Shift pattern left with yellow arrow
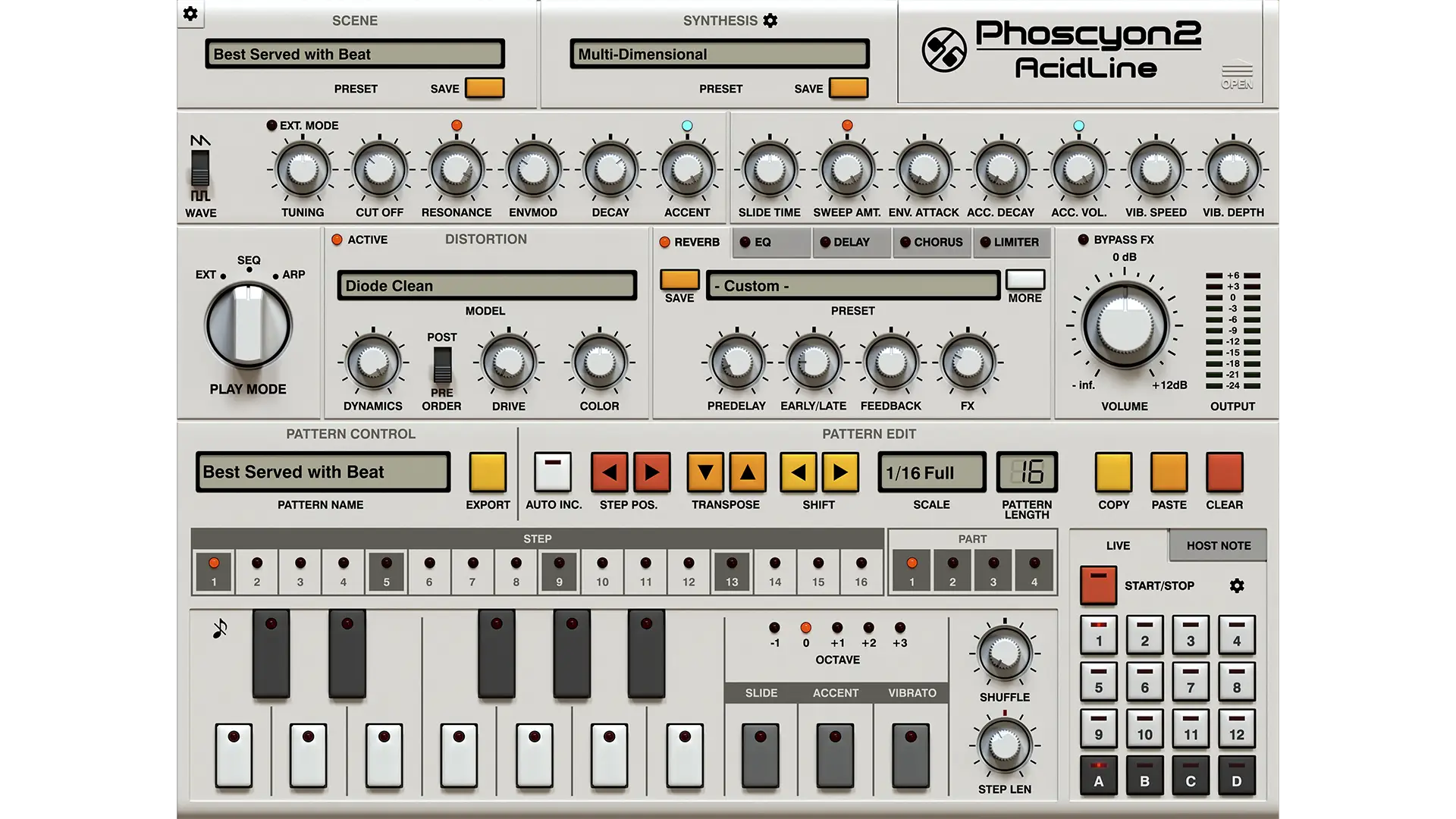This screenshot has width=1456, height=819. pyautogui.click(x=798, y=472)
